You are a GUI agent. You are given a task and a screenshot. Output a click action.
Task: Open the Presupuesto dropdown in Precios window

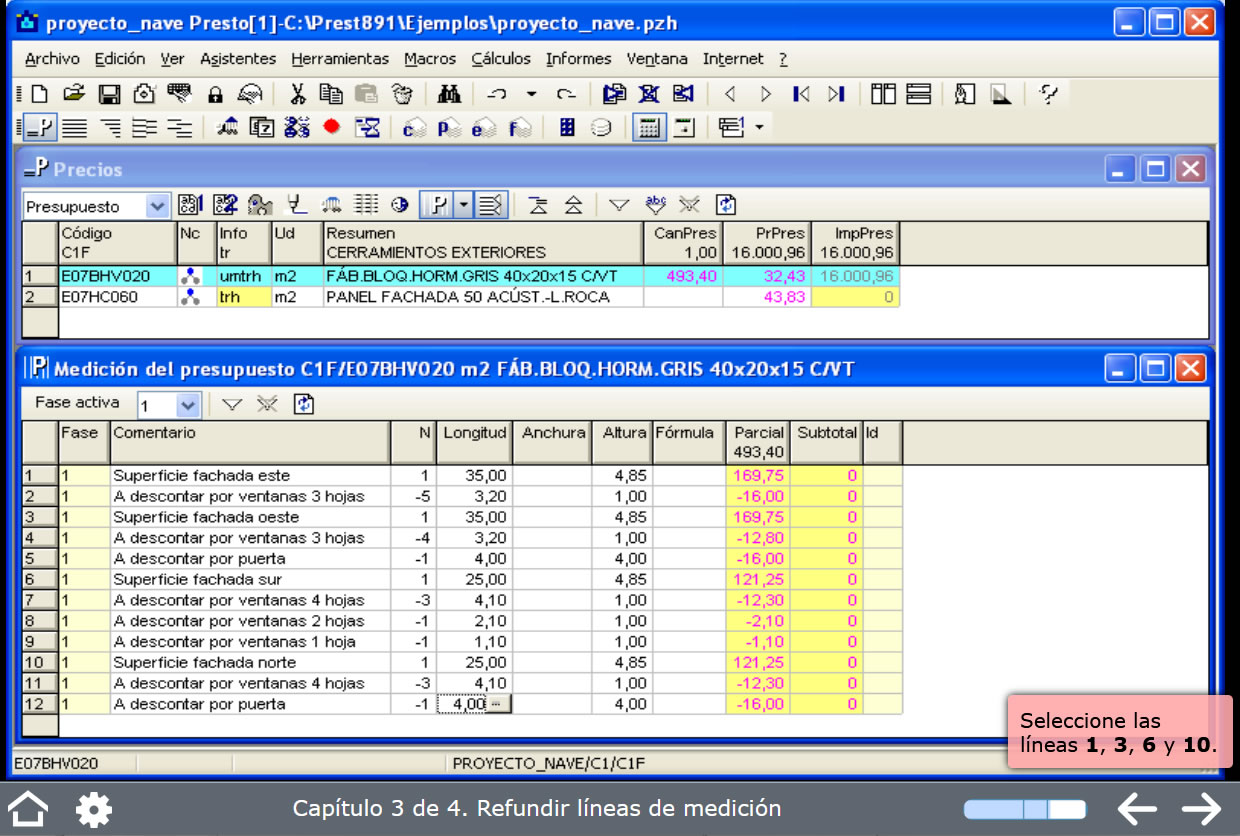[x=157, y=206]
